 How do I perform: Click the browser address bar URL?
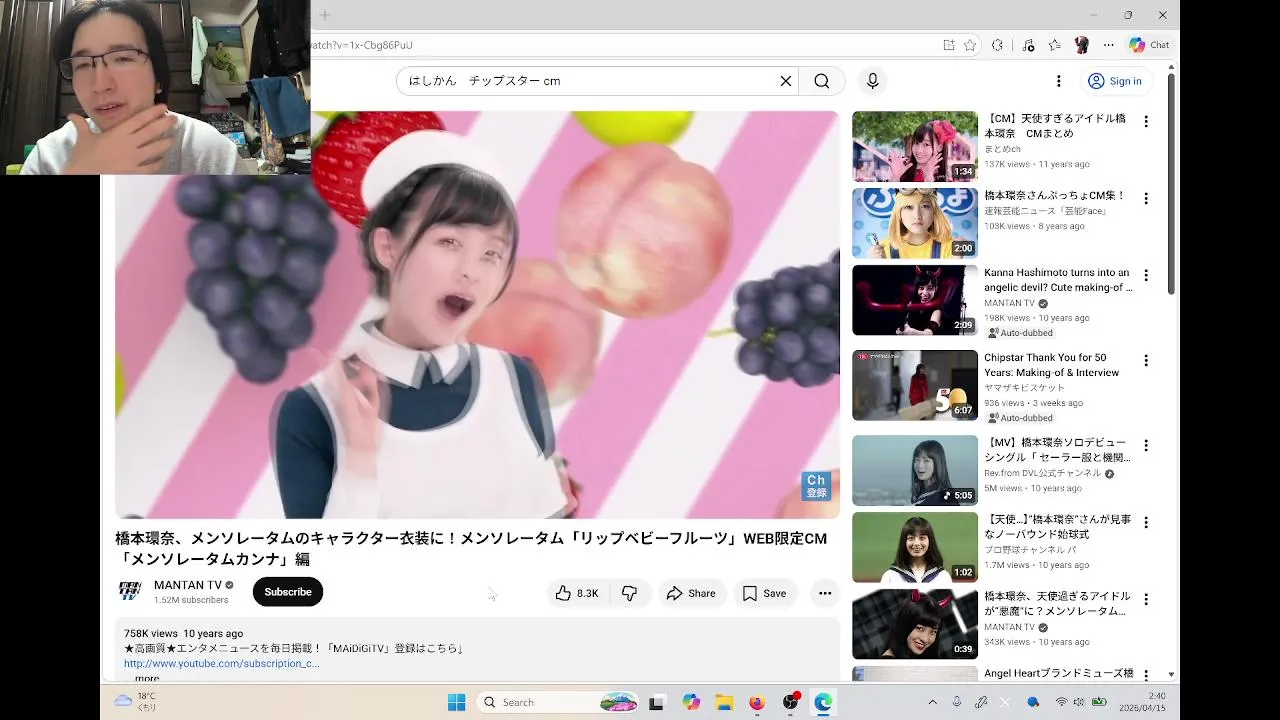(x=362, y=45)
